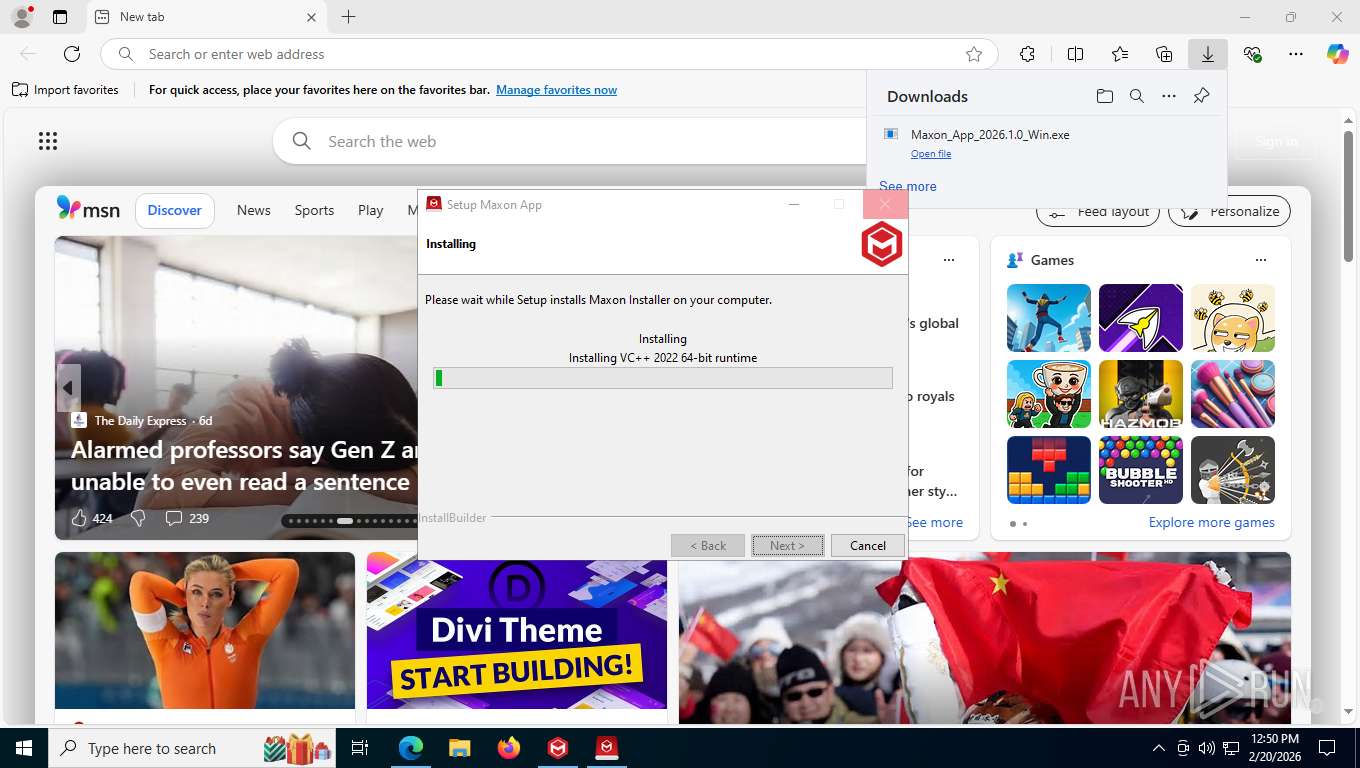The width and height of the screenshot is (1360, 768).
Task: Click See more in Downloads panel
Action: (x=907, y=186)
